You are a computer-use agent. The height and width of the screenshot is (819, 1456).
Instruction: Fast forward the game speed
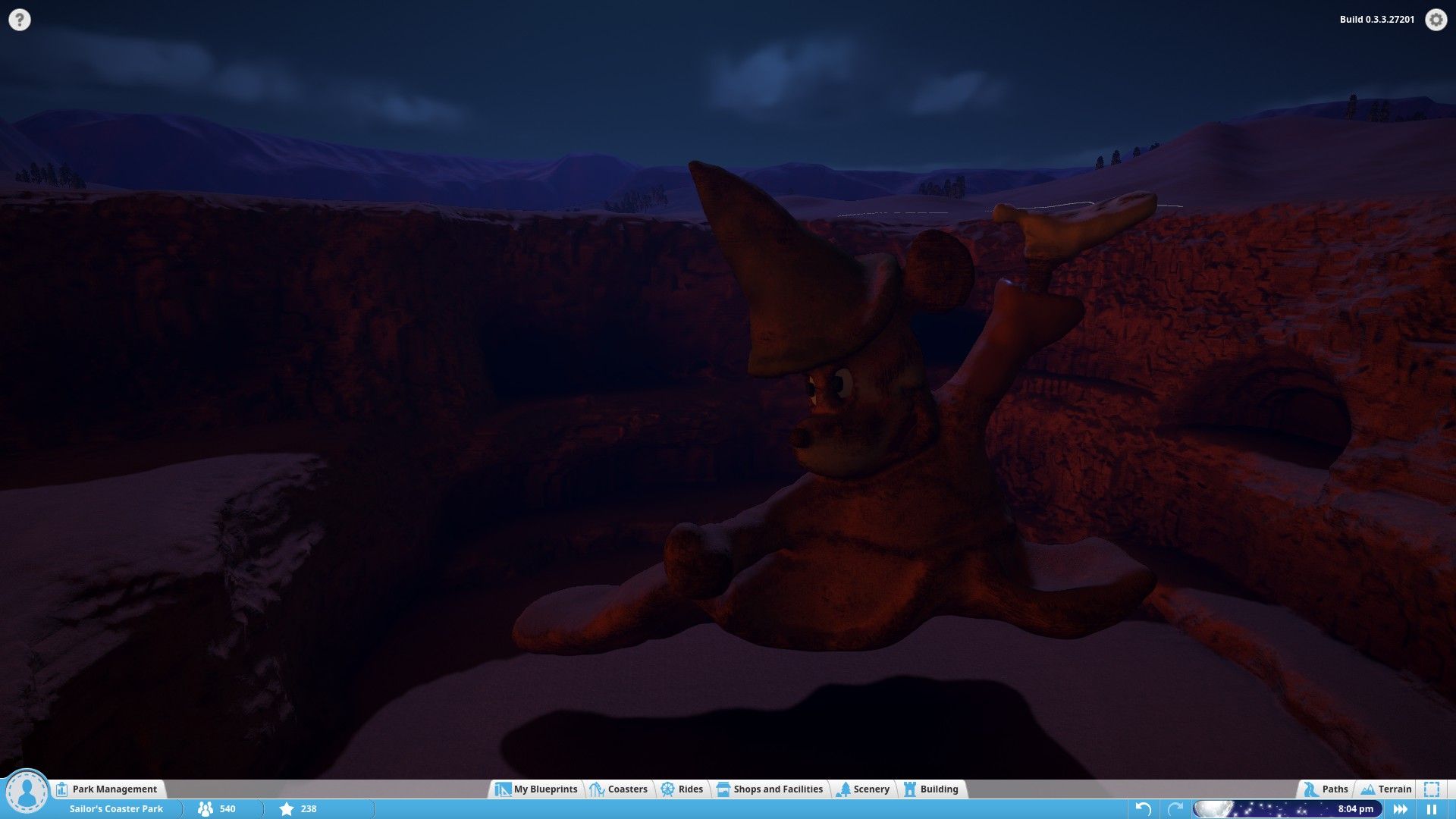coord(1401,809)
